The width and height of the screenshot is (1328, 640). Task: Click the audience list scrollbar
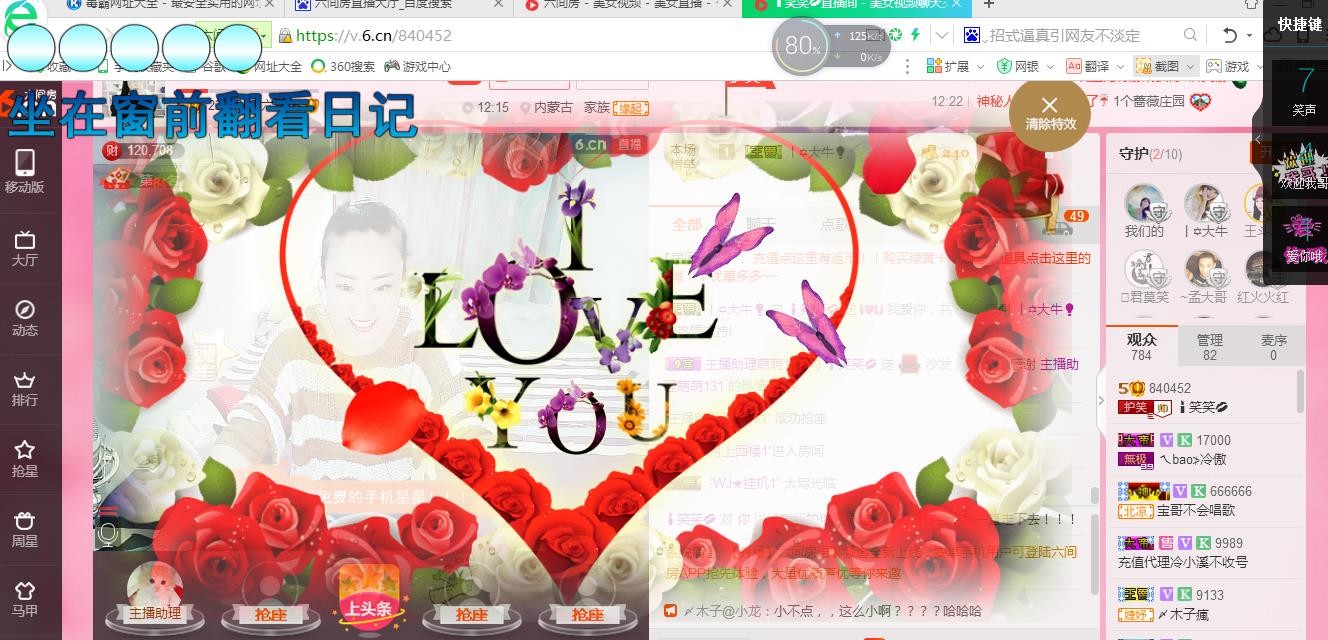(1301, 392)
